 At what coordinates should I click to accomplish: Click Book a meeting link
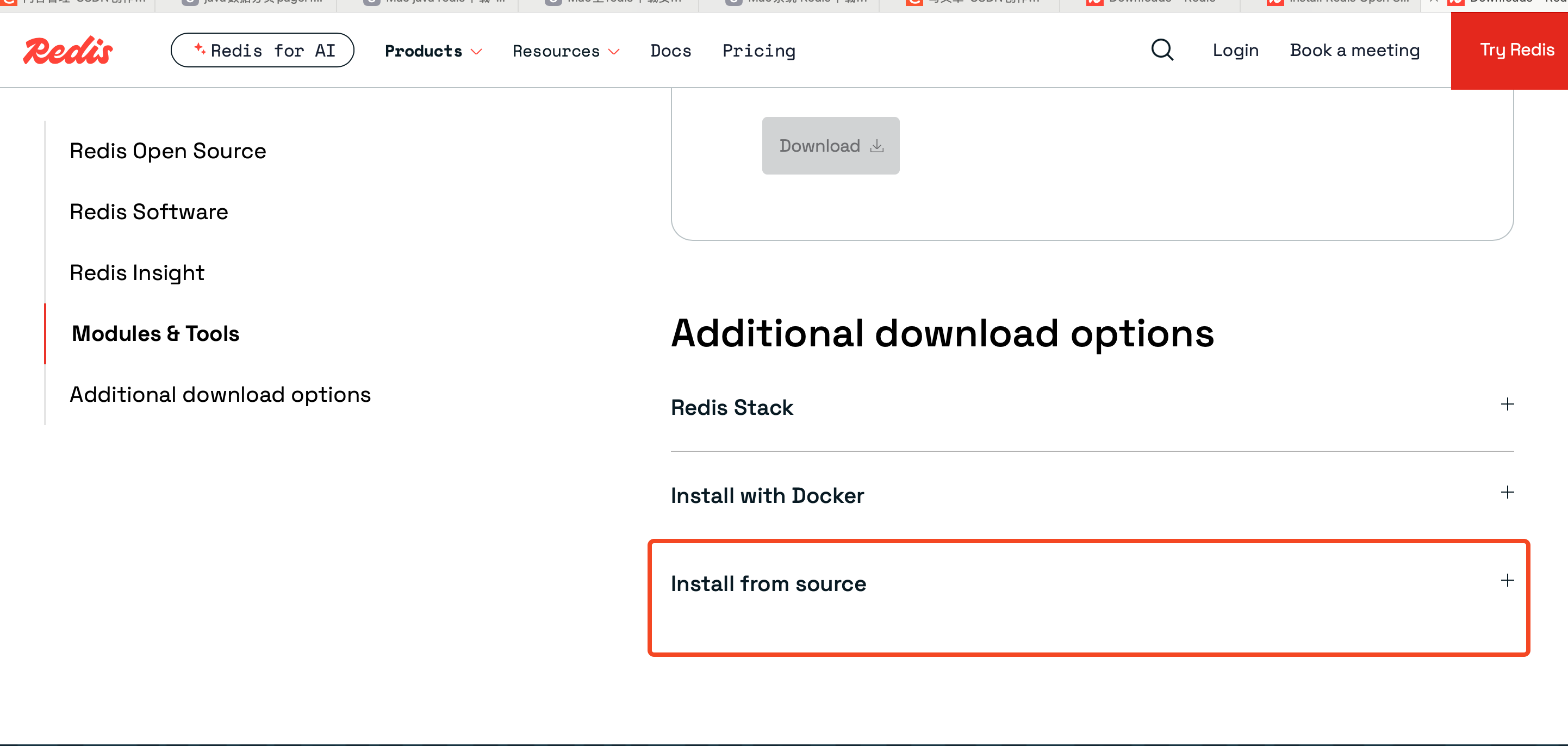pos(1354,51)
